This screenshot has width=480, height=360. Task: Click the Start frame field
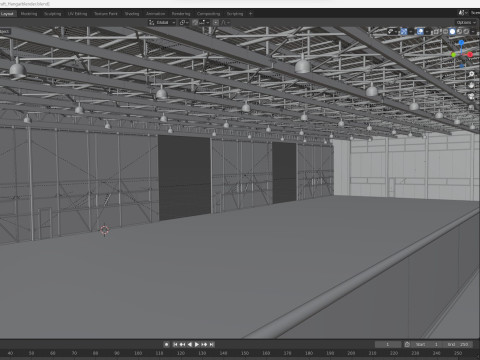(x=428, y=344)
